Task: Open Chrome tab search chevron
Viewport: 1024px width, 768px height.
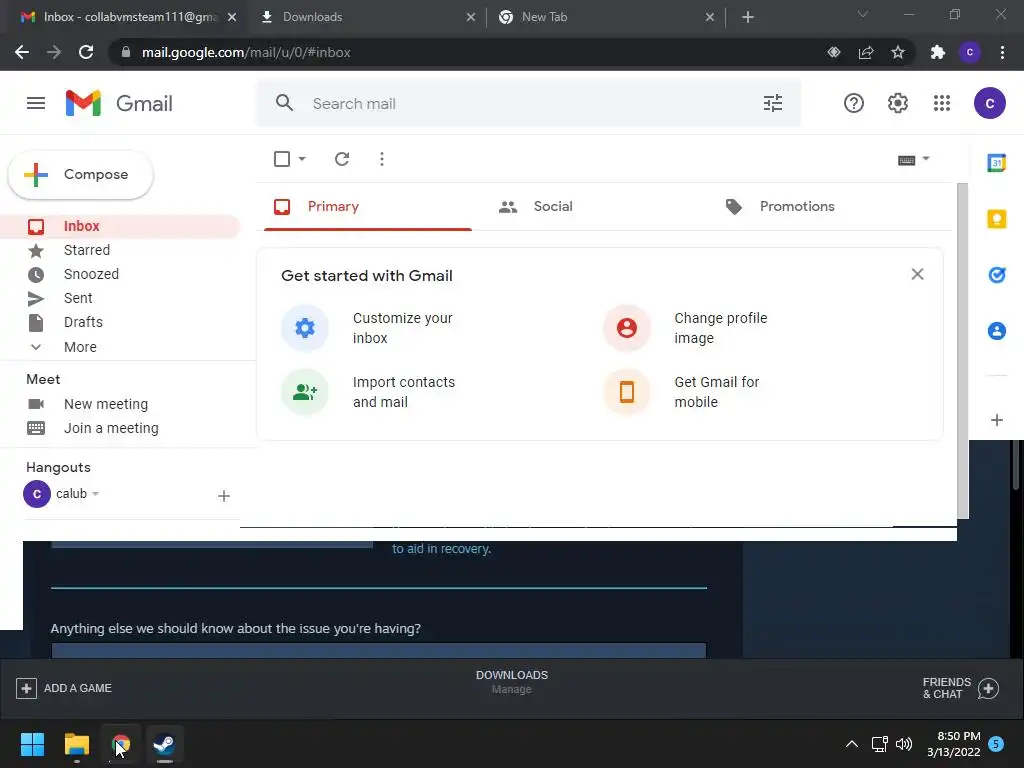Action: tap(863, 14)
